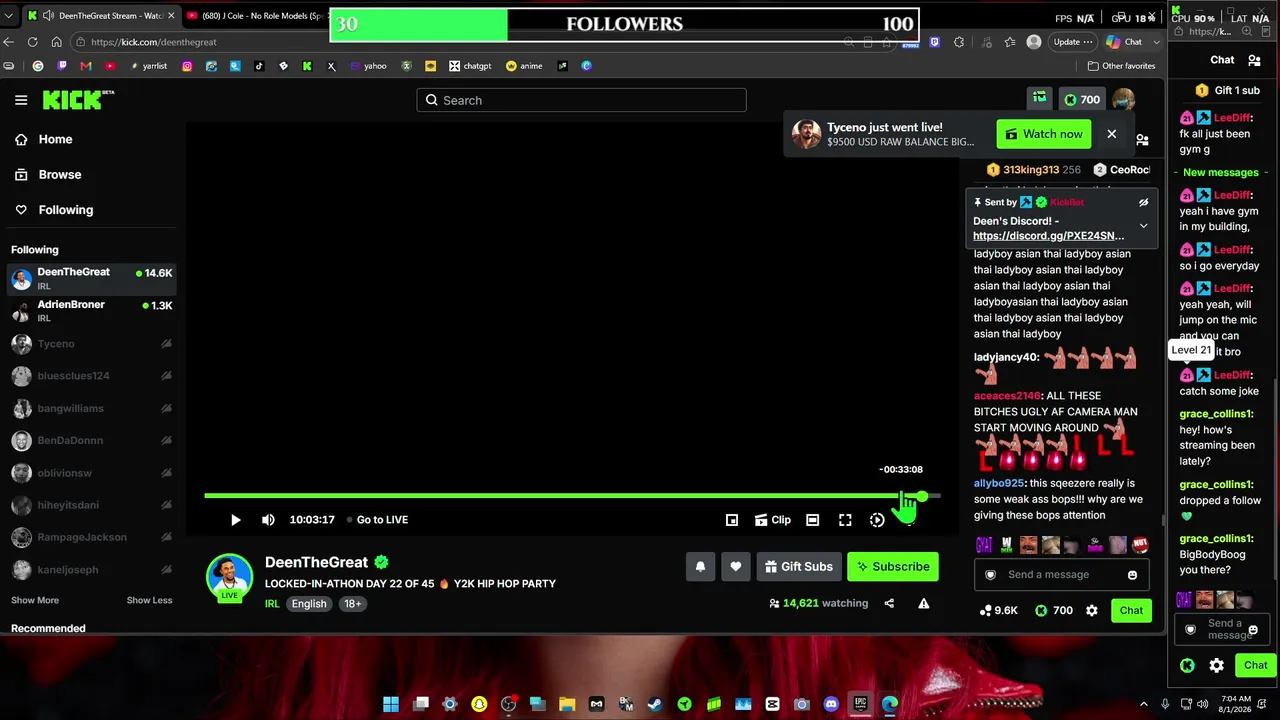Jump to live with Go to LIVE

[377, 520]
